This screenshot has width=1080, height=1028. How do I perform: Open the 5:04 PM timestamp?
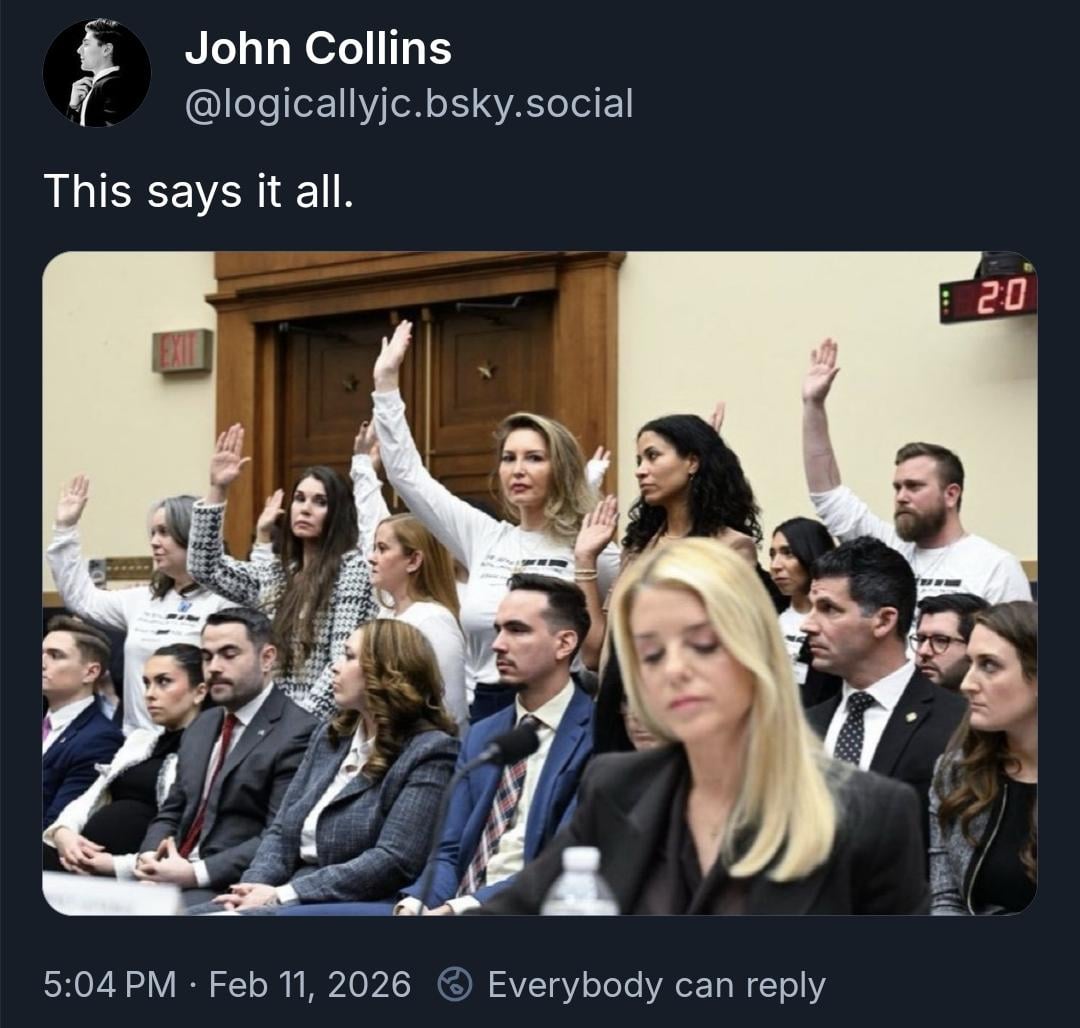tap(110, 984)
